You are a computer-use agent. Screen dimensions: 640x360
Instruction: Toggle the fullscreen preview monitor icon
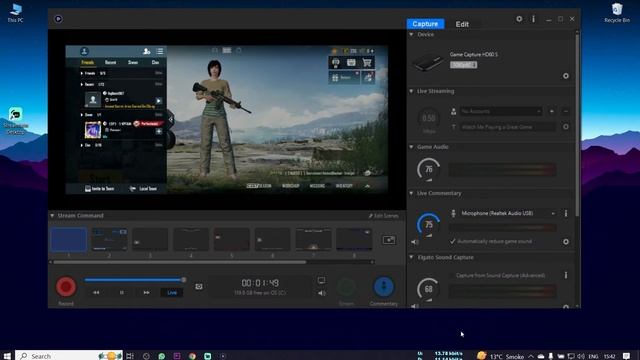[x=322, y=280]
